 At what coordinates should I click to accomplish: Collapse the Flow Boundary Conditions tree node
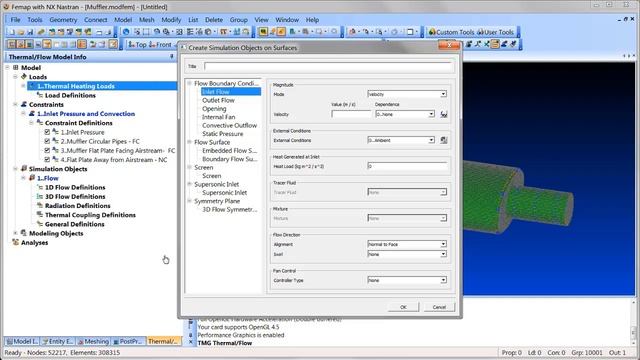tap(190, 83)
